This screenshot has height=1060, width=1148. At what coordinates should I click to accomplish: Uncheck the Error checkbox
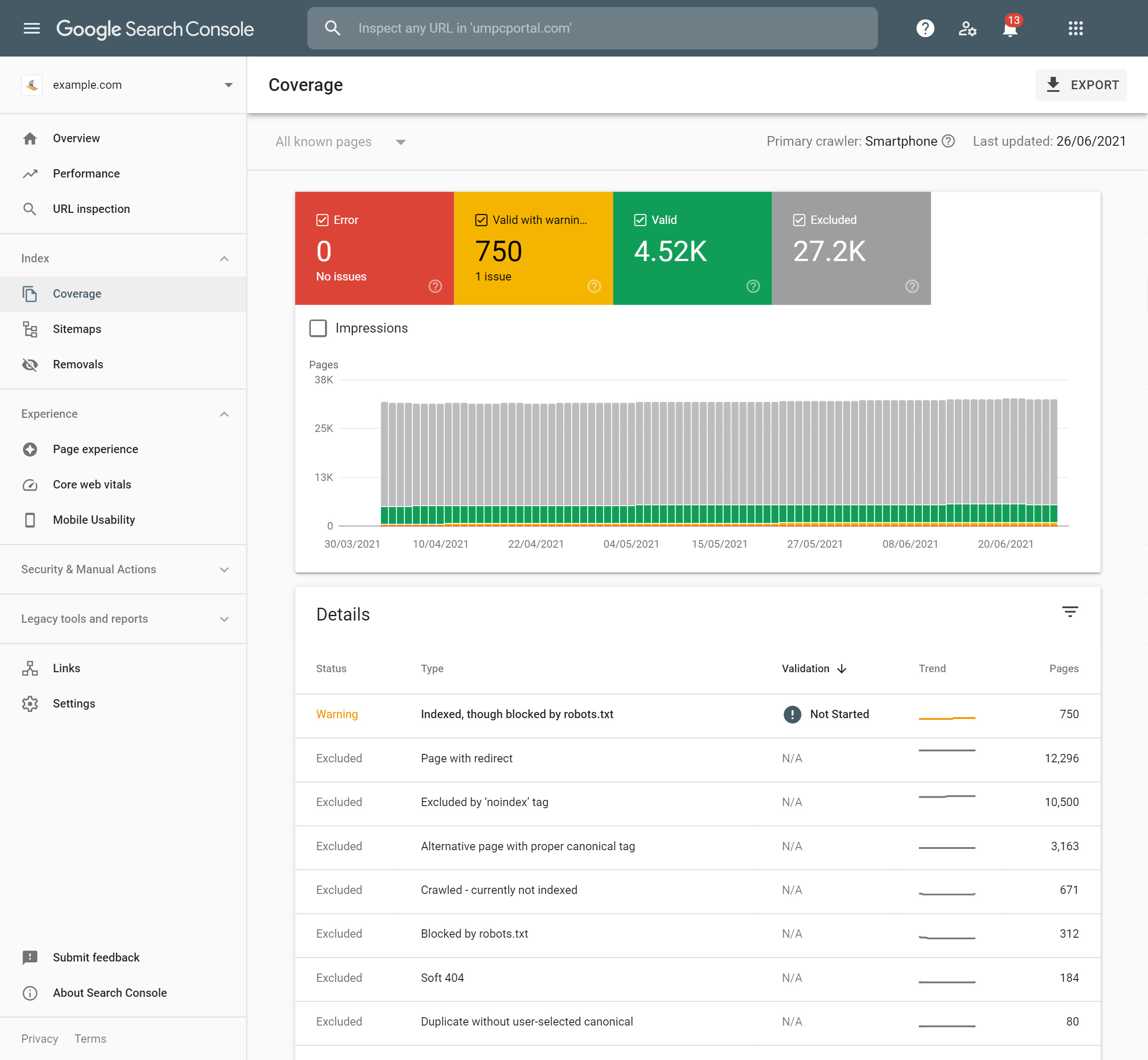click(x=322, y=220)
